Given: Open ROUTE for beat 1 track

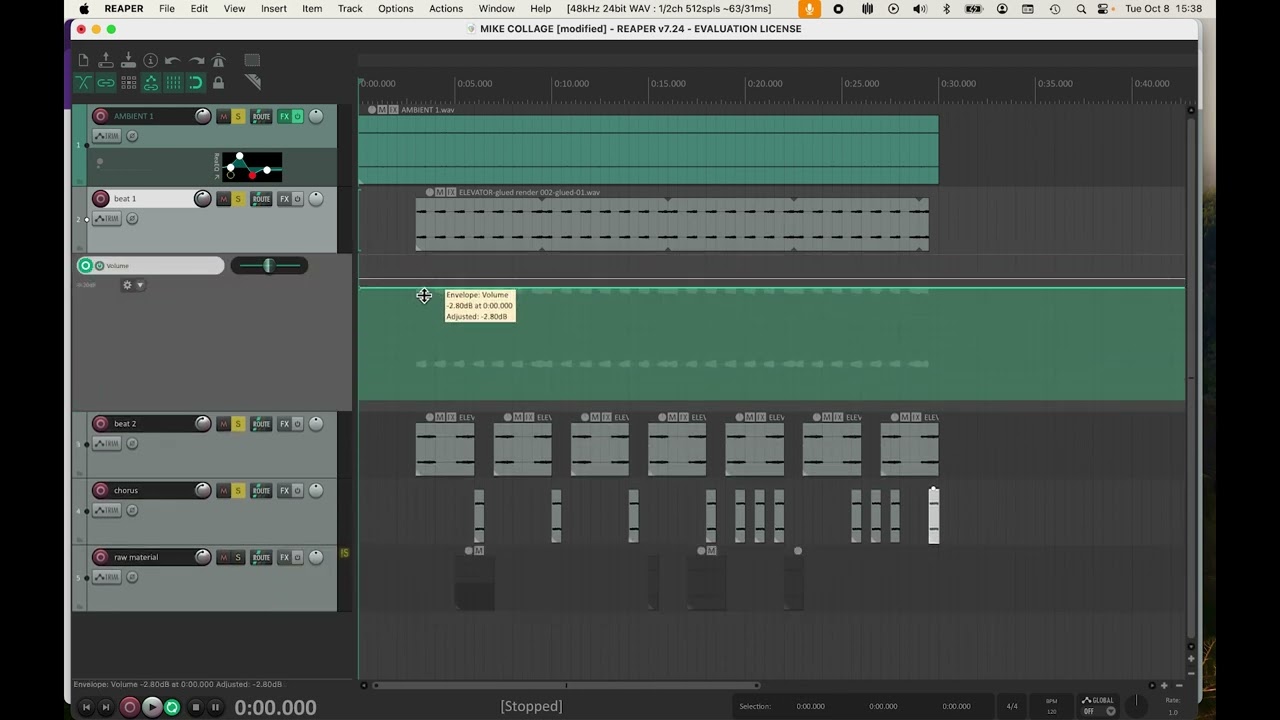Looking at the screenshot, I should click(261, 199).
